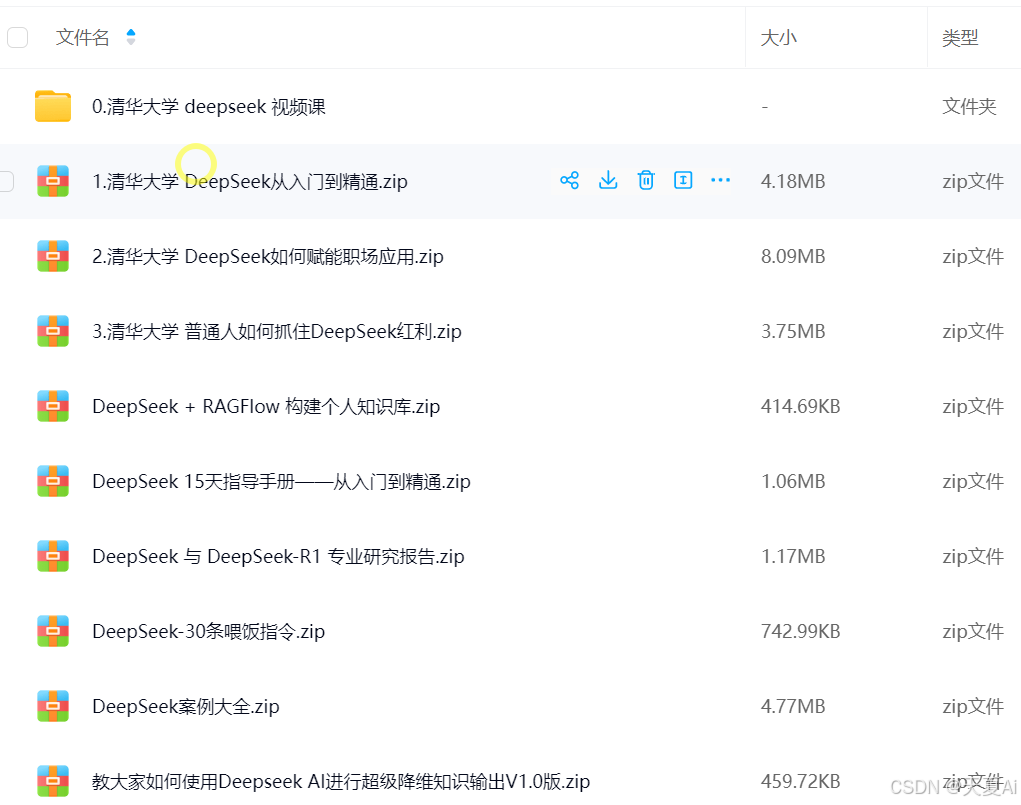The height and width of the screenshot is (805, 1021).
Task: Click the zip icon of DeepSeek + RAGFlow 构建个人知识库.zip
Action: tap(53, 406)
